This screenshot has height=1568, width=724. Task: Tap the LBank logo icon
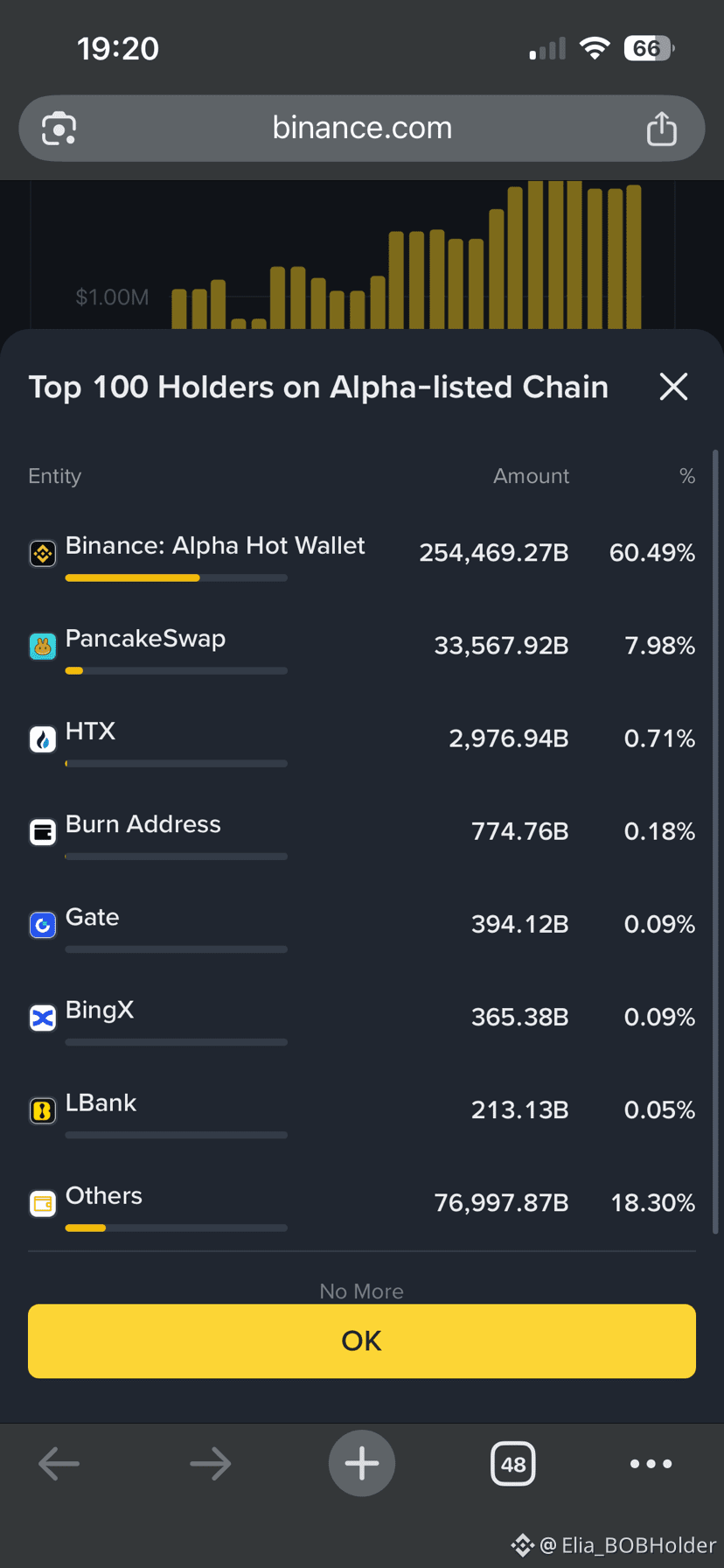coord(43,1110)
